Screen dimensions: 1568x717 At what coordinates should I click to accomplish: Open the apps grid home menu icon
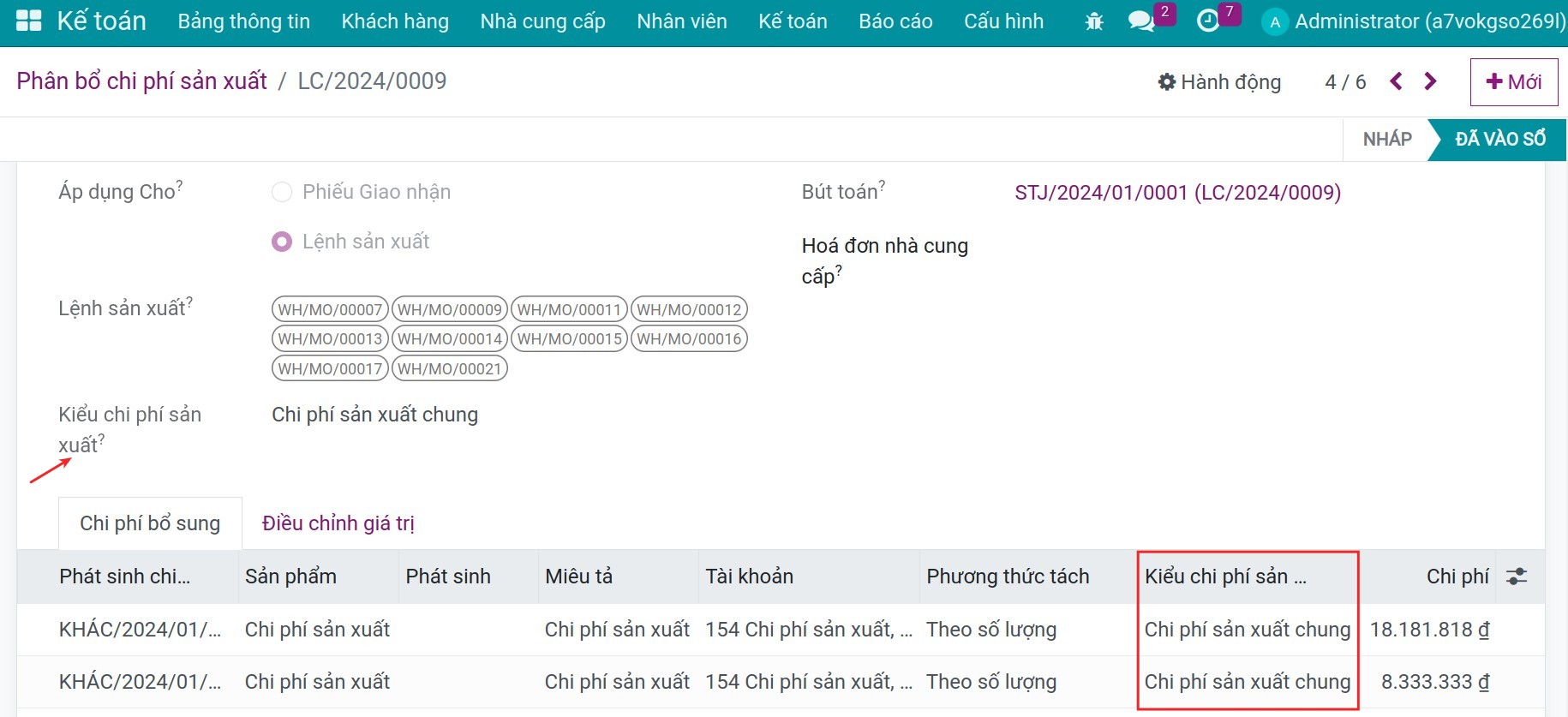coord(29,21)
